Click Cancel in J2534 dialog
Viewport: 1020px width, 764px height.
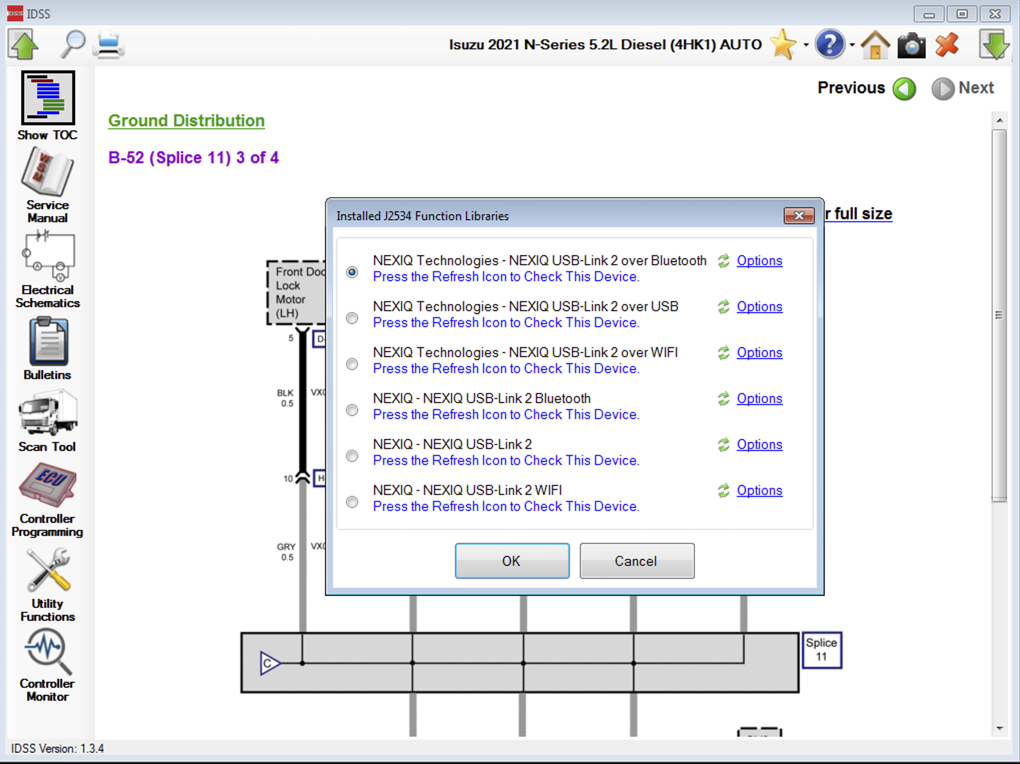tap(637, 561)
